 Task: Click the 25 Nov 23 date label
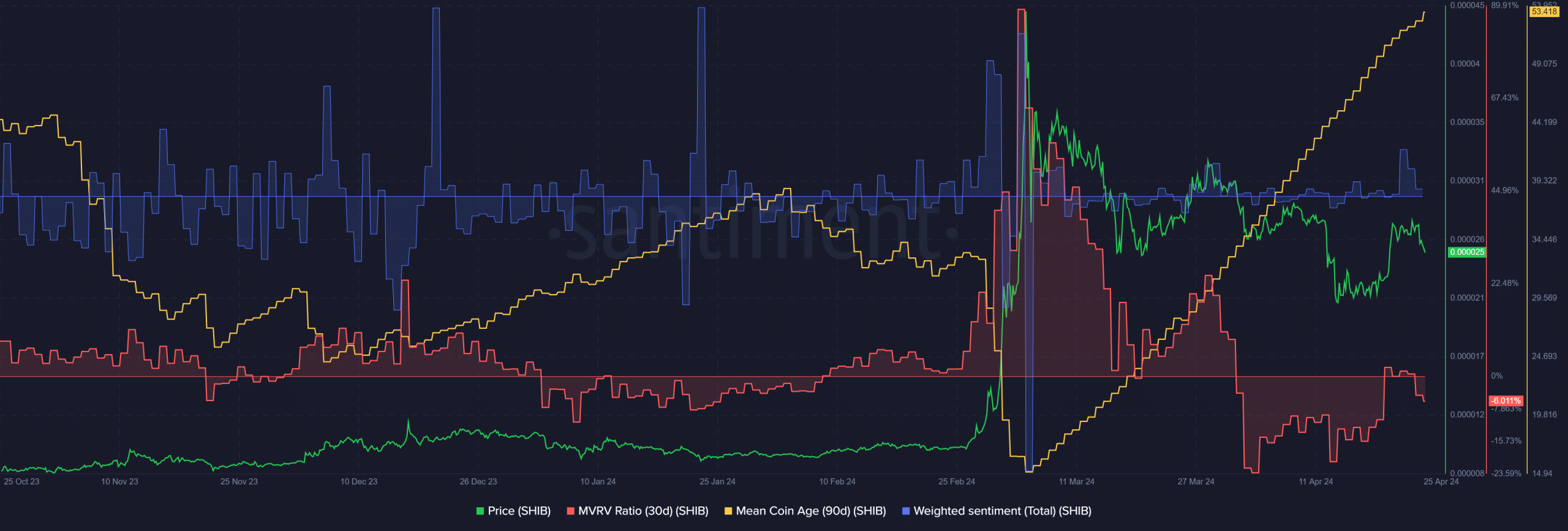click(239, 481)
